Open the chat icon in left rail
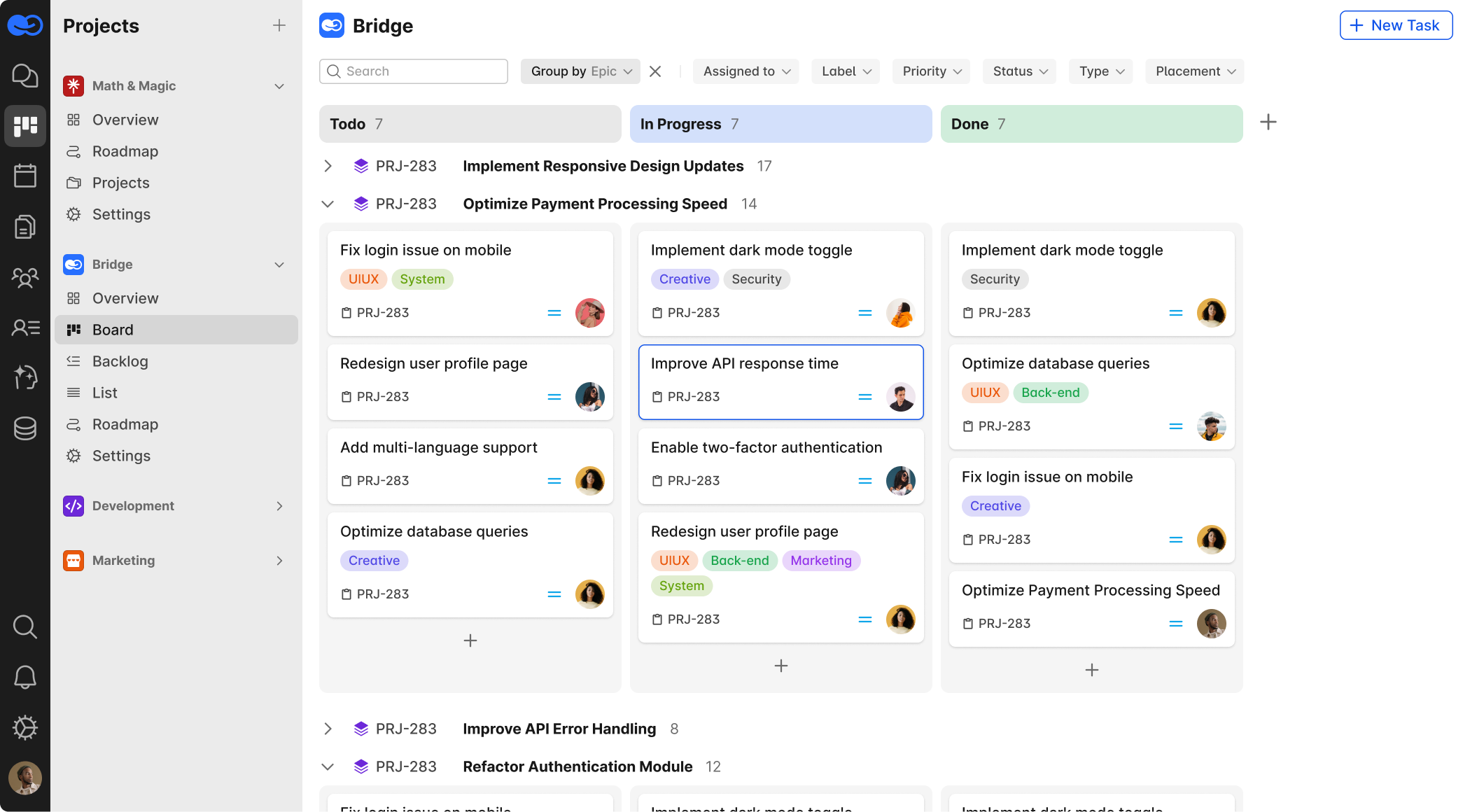1470x812 pixels. pyautogui.click(x=25, y=76)
